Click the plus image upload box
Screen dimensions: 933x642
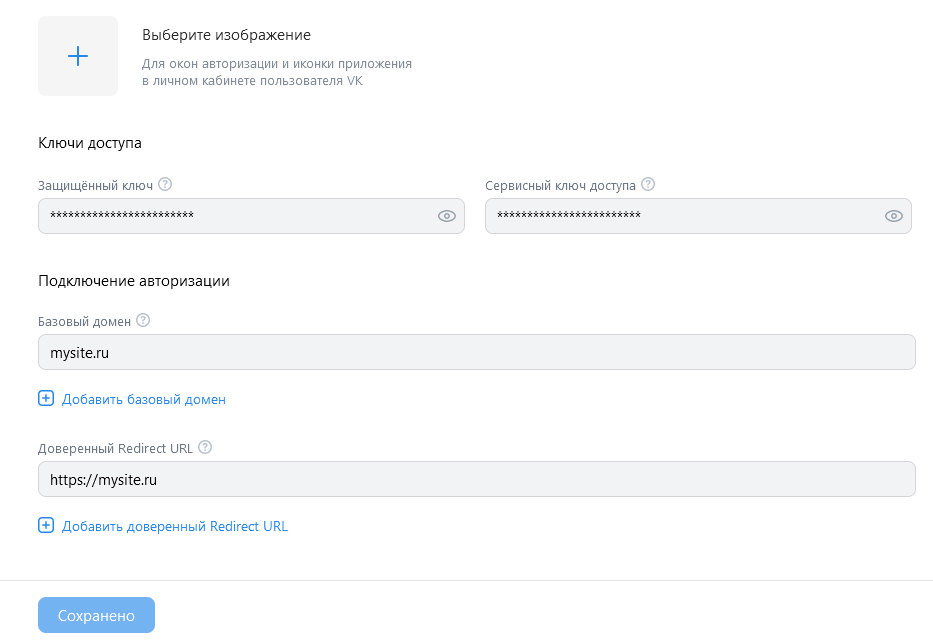tap(78, 56)
